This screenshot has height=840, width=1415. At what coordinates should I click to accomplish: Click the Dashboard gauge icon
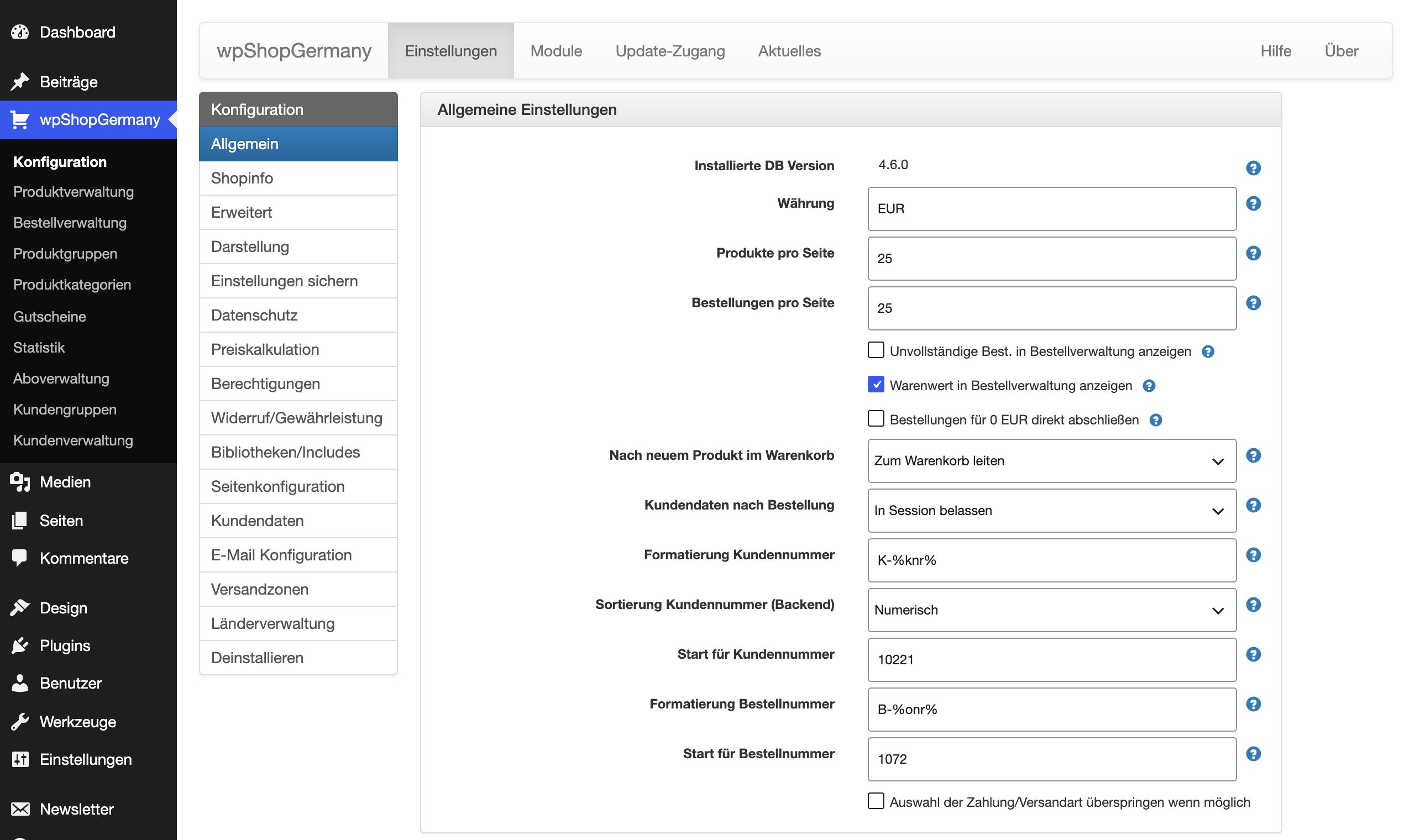20,32
